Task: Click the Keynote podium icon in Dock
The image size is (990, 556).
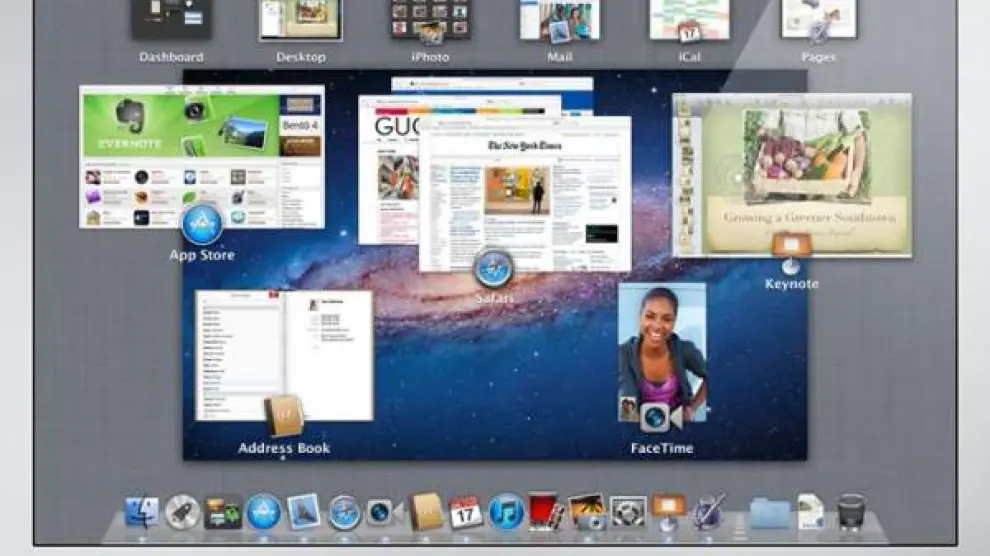Action: point(668,510)
